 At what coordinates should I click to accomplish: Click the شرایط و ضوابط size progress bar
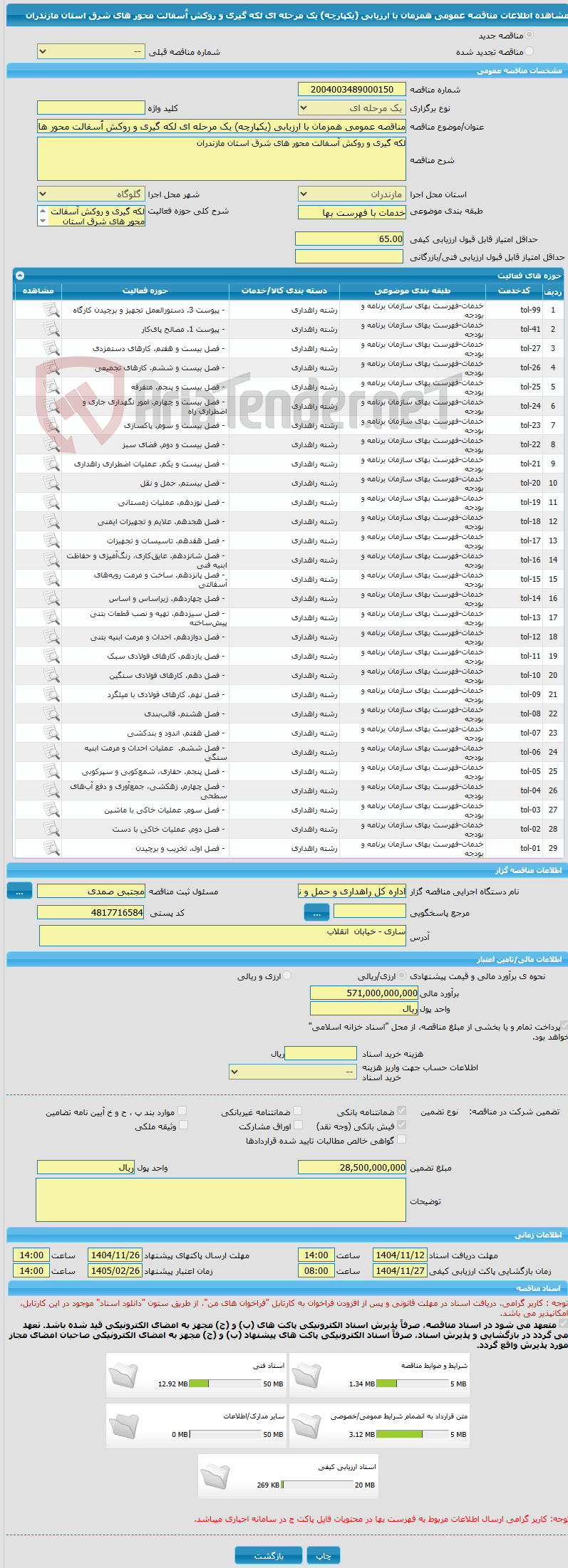pyautogui.click(x=413, y=1384)
